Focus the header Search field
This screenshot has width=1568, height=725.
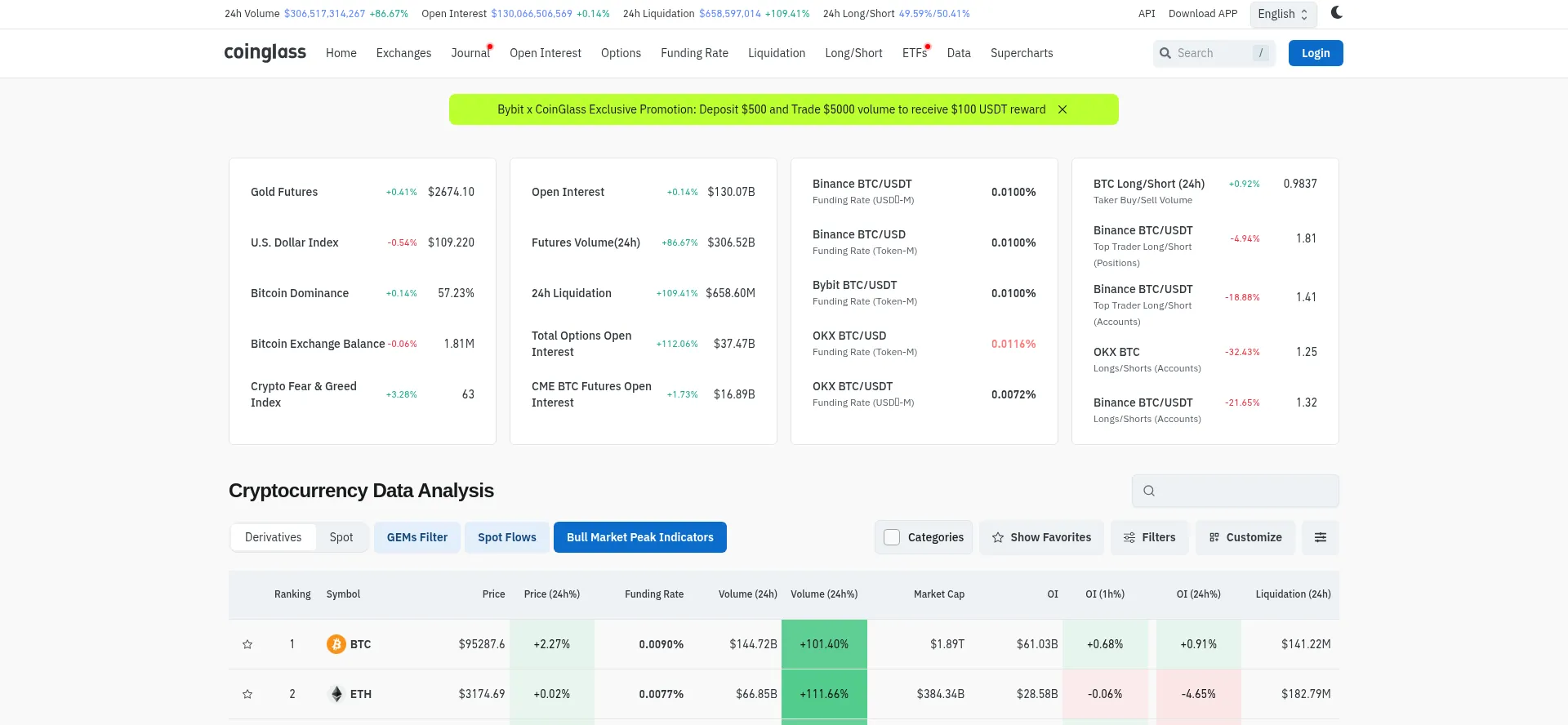pyautogui.click(x=1214, y=53)
